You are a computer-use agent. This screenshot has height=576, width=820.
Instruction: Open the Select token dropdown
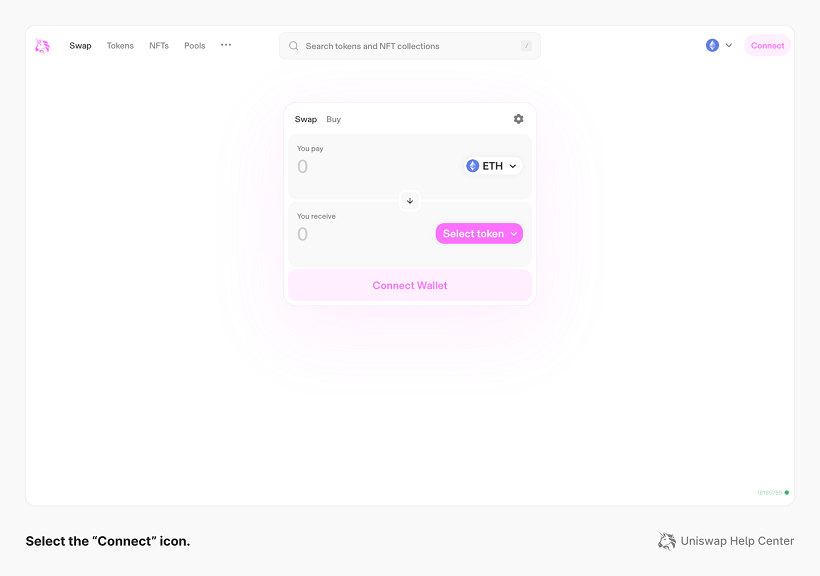click(x=479, y=234)
